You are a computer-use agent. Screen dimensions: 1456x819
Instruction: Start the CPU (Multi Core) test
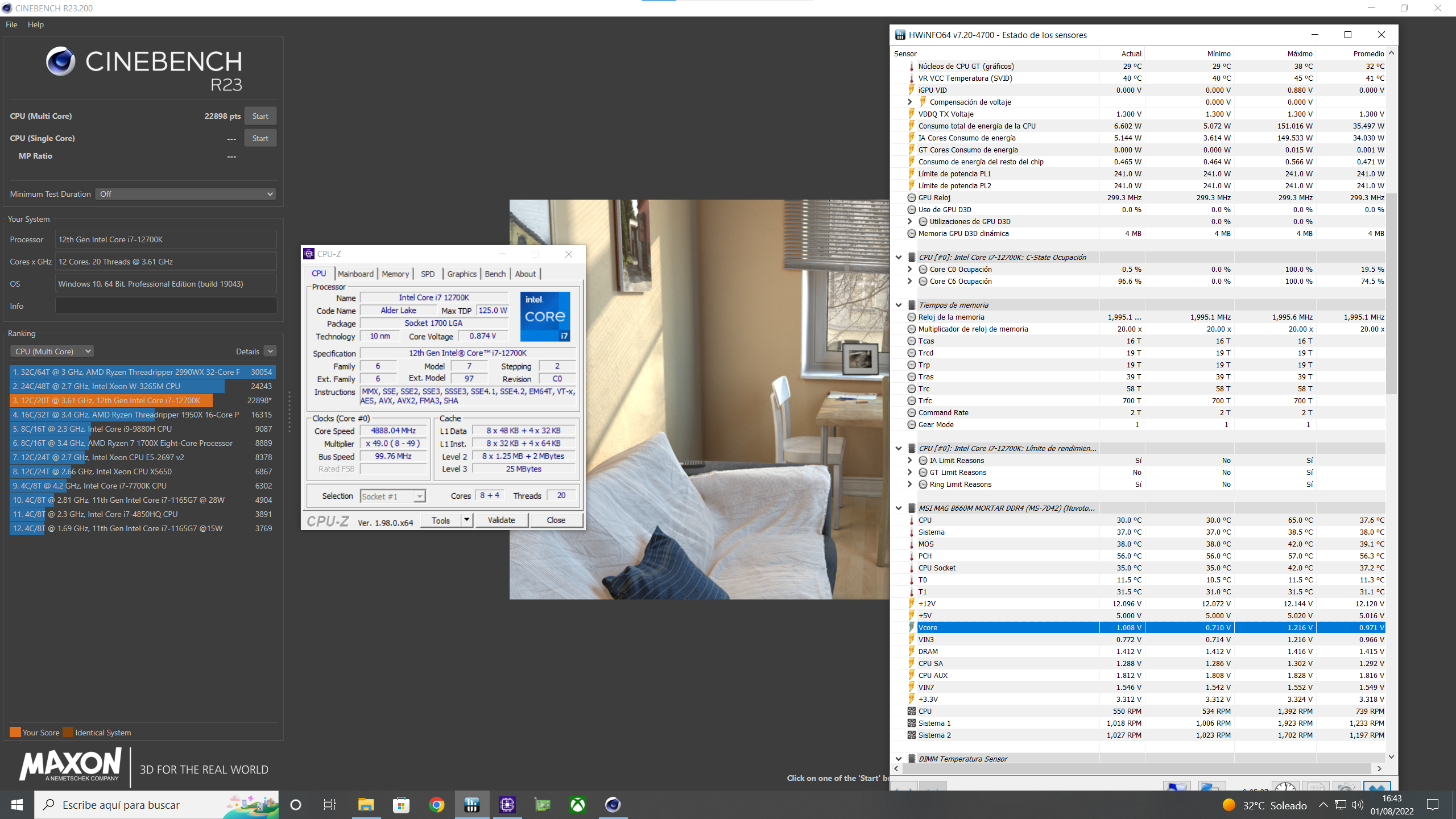(260, 116)
